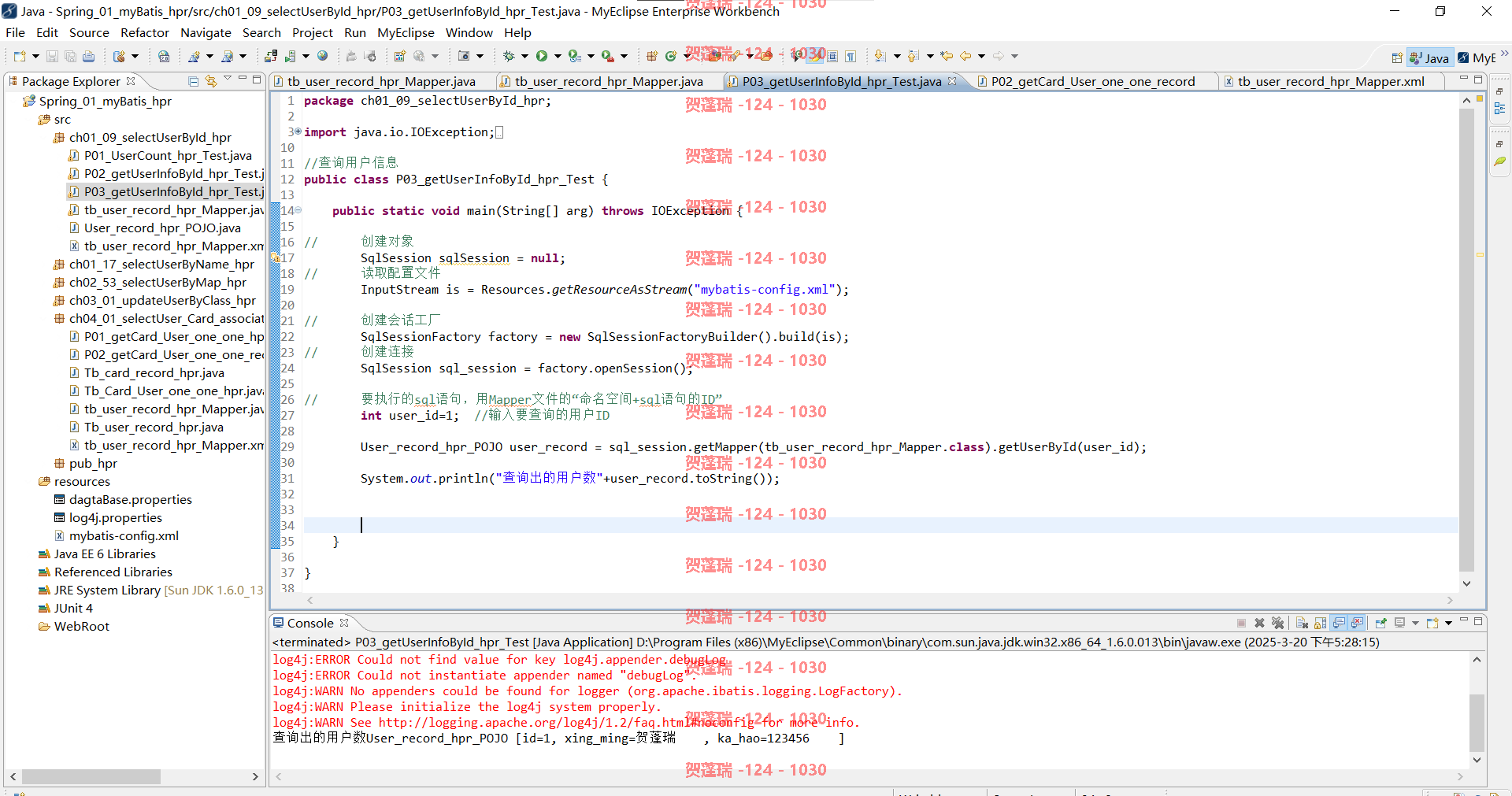The height and width of the screenshot is (796, 1512).
Task: Click the External Tools run icon
Action: tap(607, 56)
